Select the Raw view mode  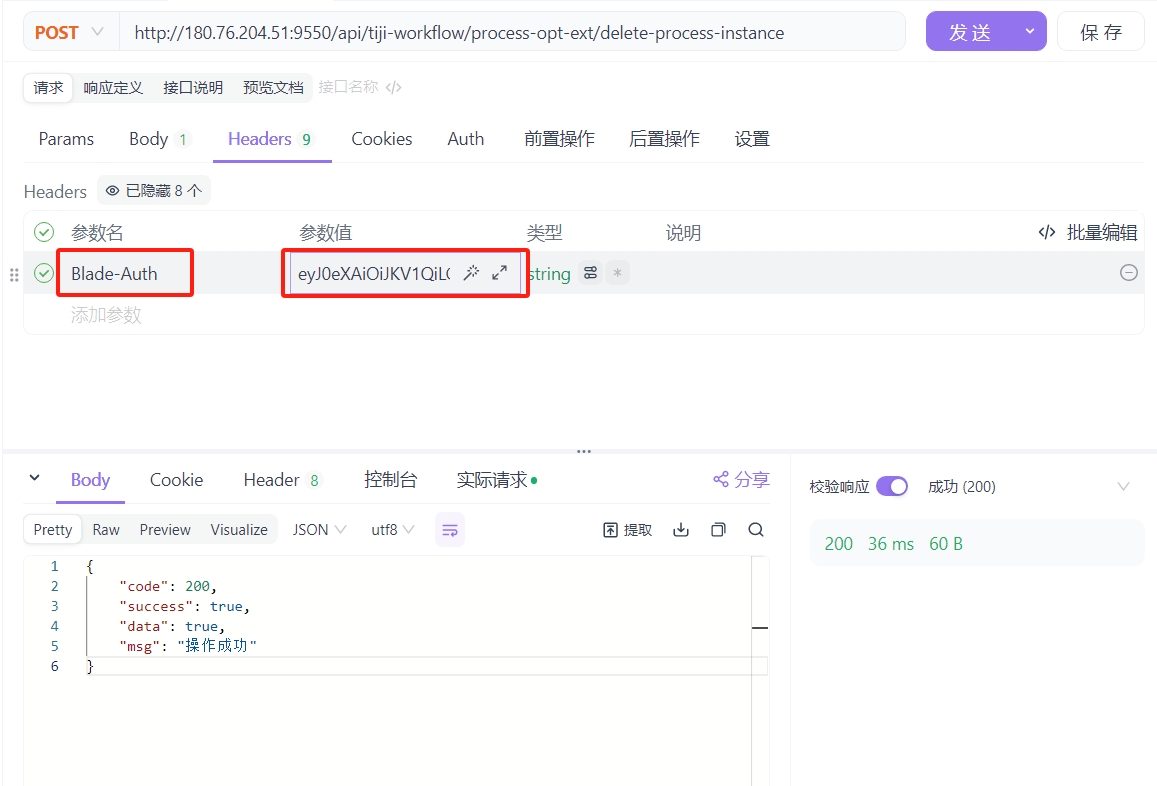(x=106, y=530)
